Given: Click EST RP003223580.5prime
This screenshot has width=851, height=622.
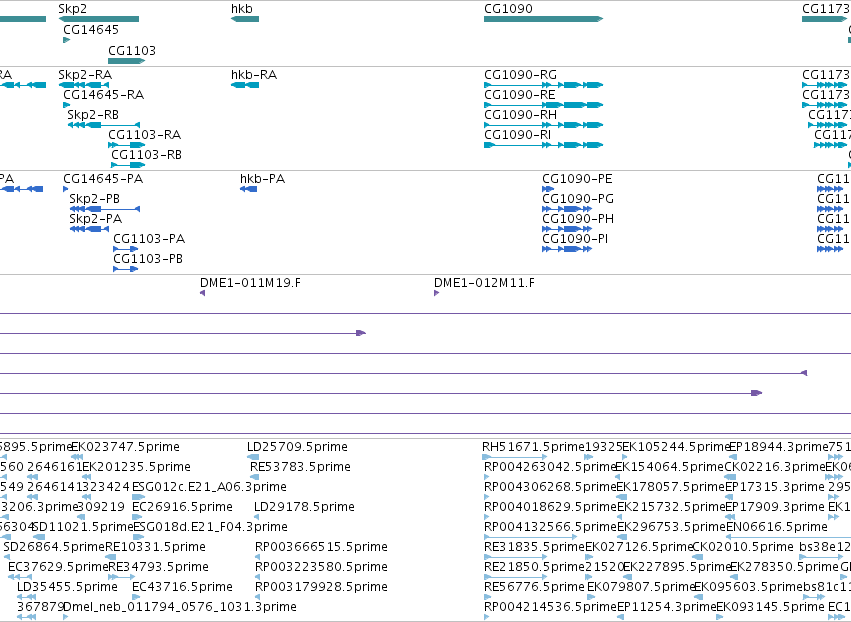Looking at the screenshot, I should coord(321,567).
